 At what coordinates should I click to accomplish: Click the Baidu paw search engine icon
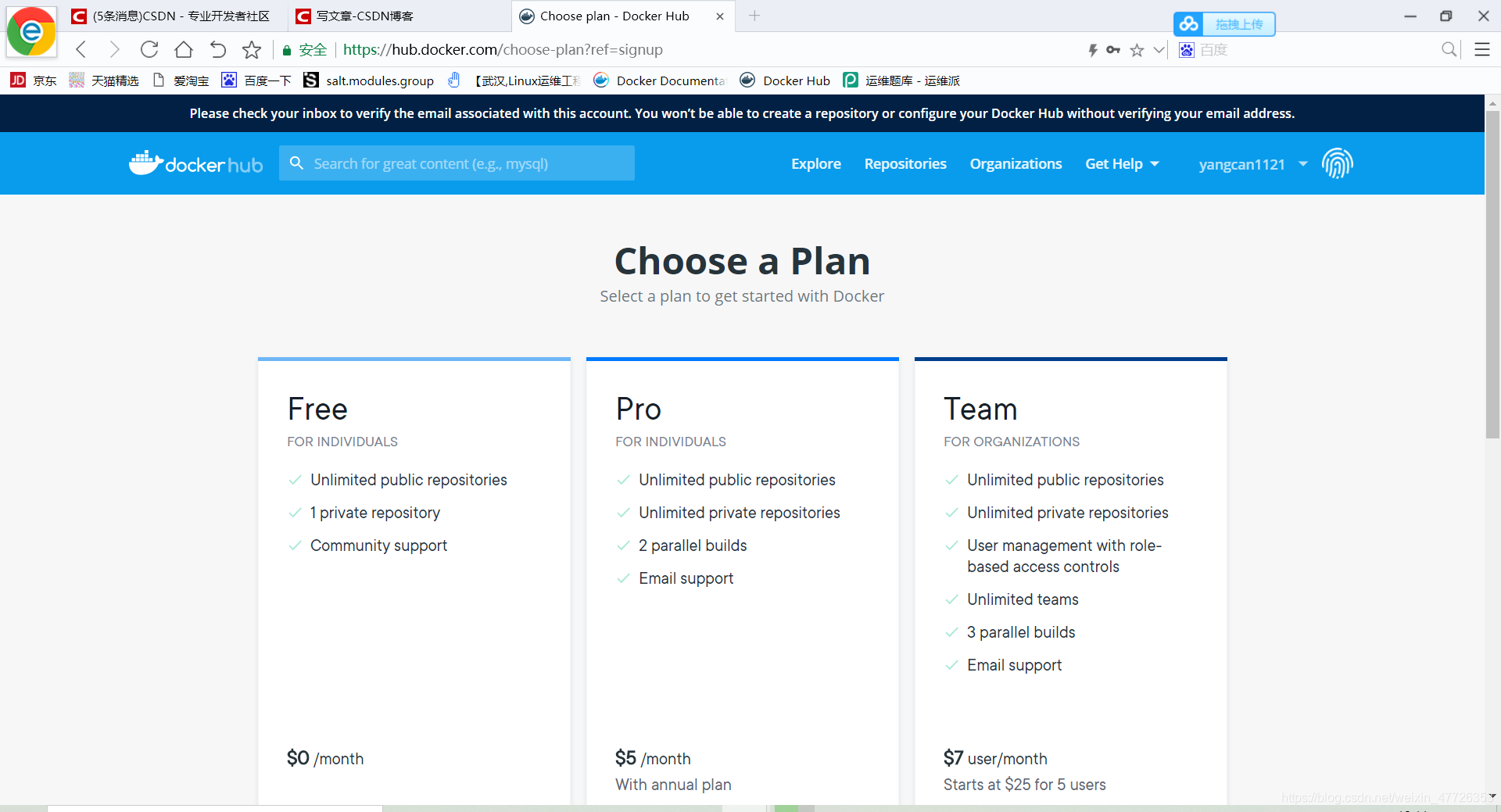[1187, 50]
